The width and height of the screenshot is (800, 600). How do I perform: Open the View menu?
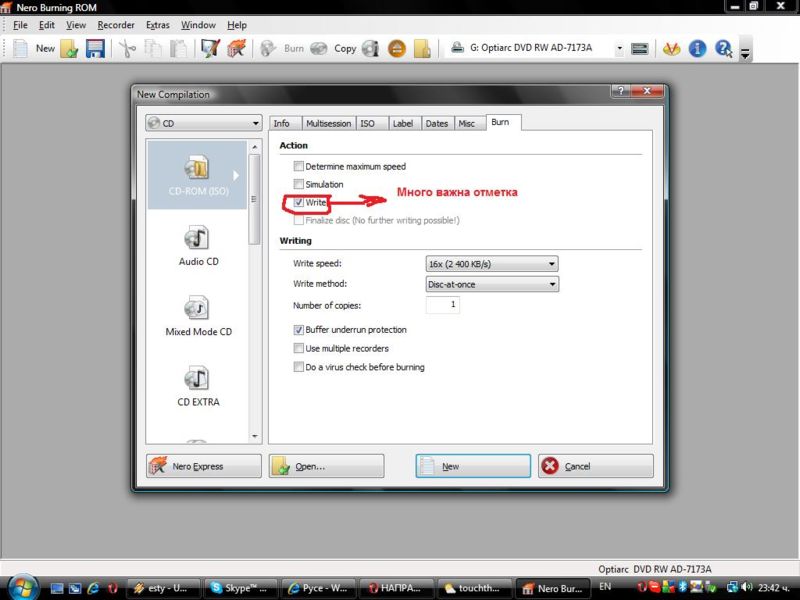76,25
